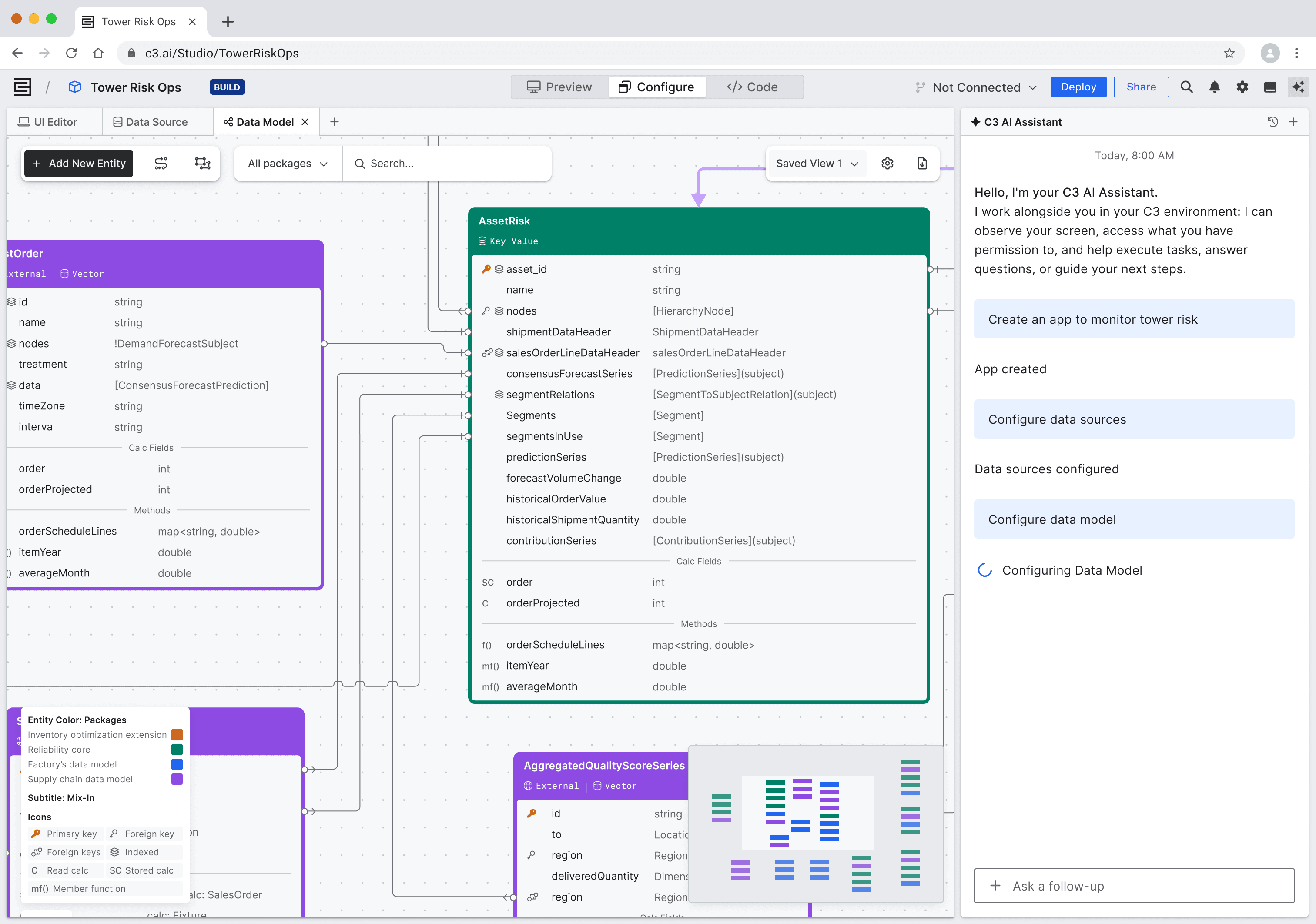Click the key icon beside asset_id field

[x=486, y=268]
